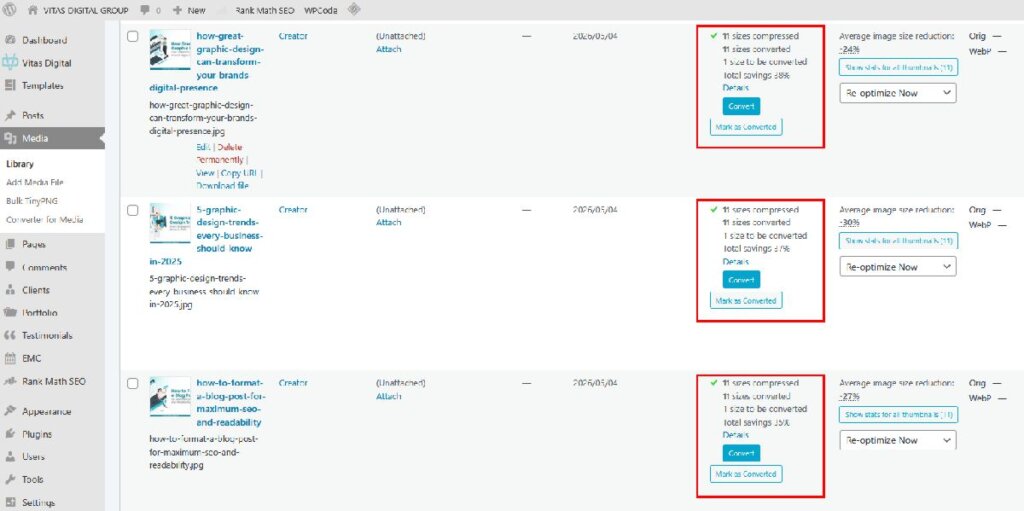Click Convert button for 5-graphic-design-trends row

741,280
